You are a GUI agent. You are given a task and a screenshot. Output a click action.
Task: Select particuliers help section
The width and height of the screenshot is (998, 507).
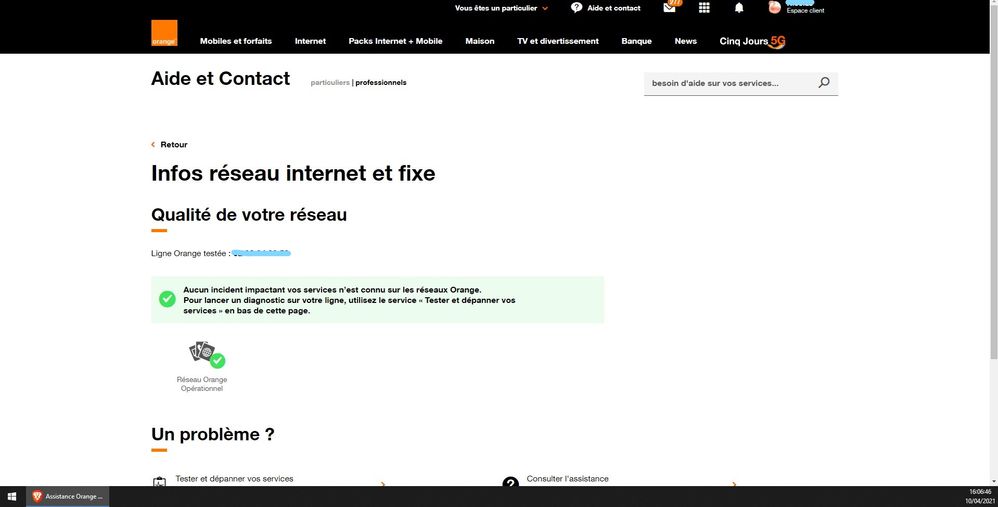click(x=330, y=83)
